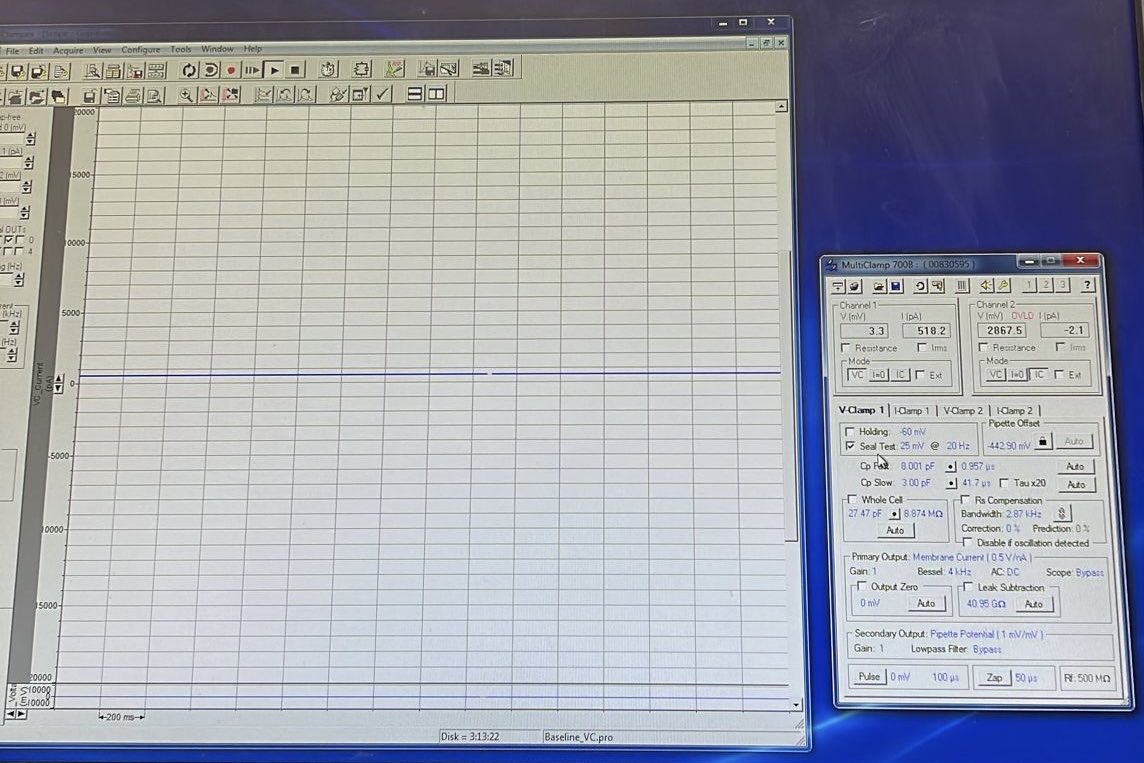
Task: Click the red Record button in Clampex toolbar
Action: pyautogui.click(x=231, y=70)
